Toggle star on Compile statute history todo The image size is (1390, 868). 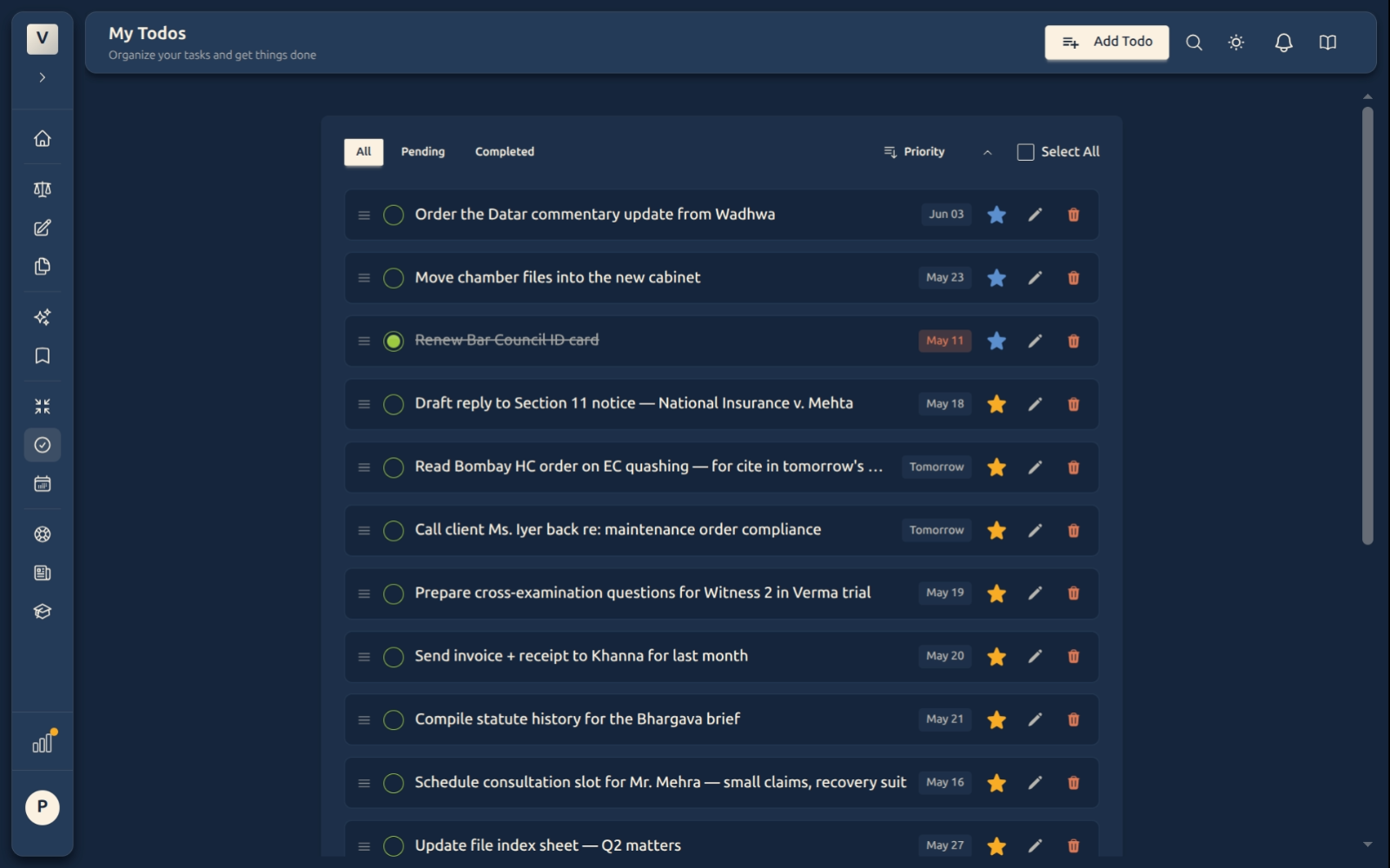(x=996, y=719)
